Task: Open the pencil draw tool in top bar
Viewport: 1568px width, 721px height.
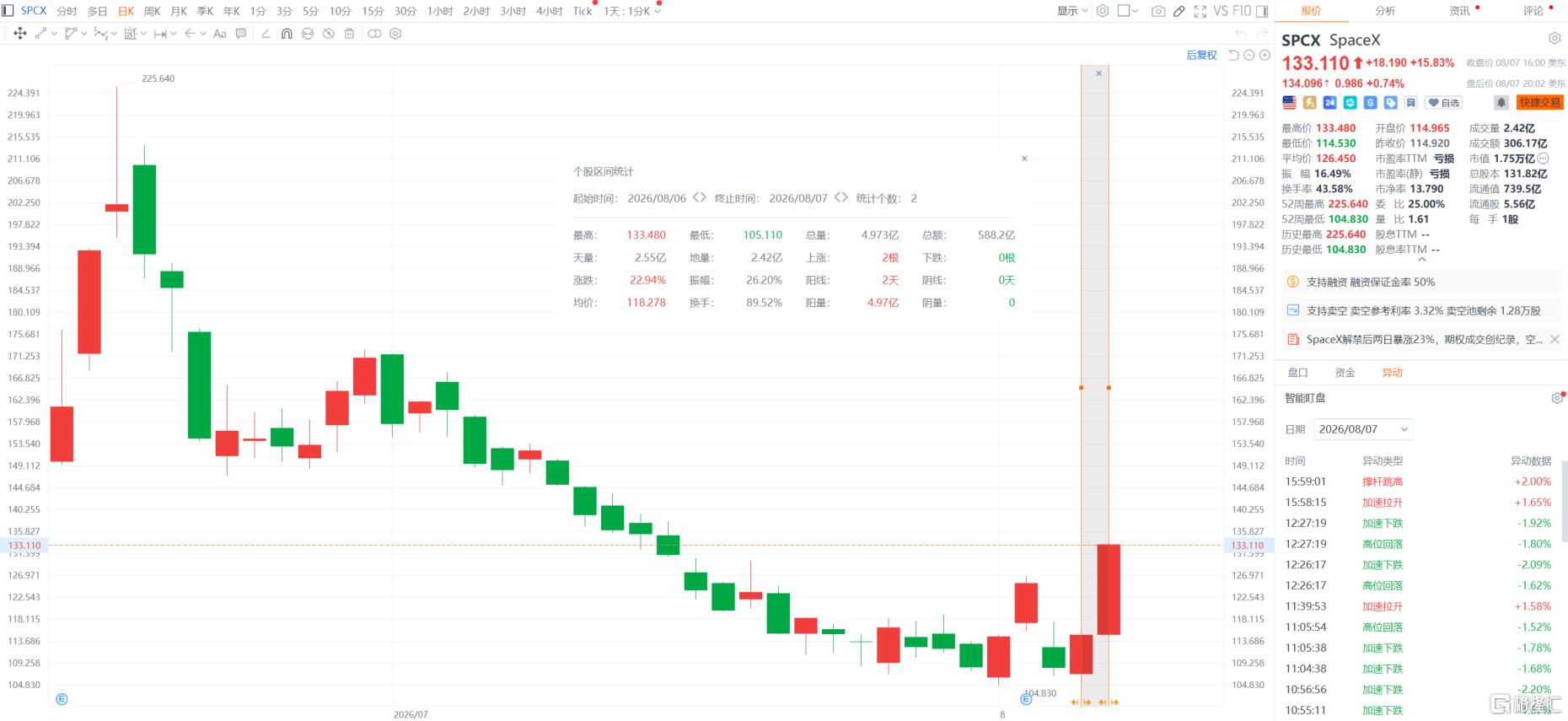Action: 1179,11
